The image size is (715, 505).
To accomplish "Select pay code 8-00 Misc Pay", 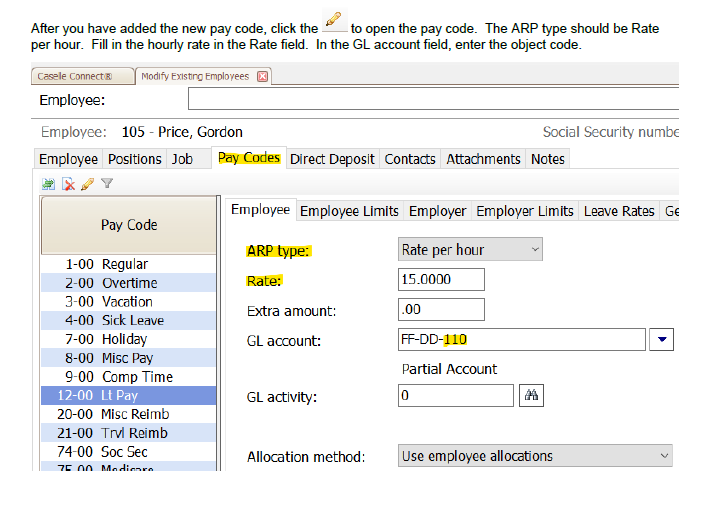I will pos(129,358).
